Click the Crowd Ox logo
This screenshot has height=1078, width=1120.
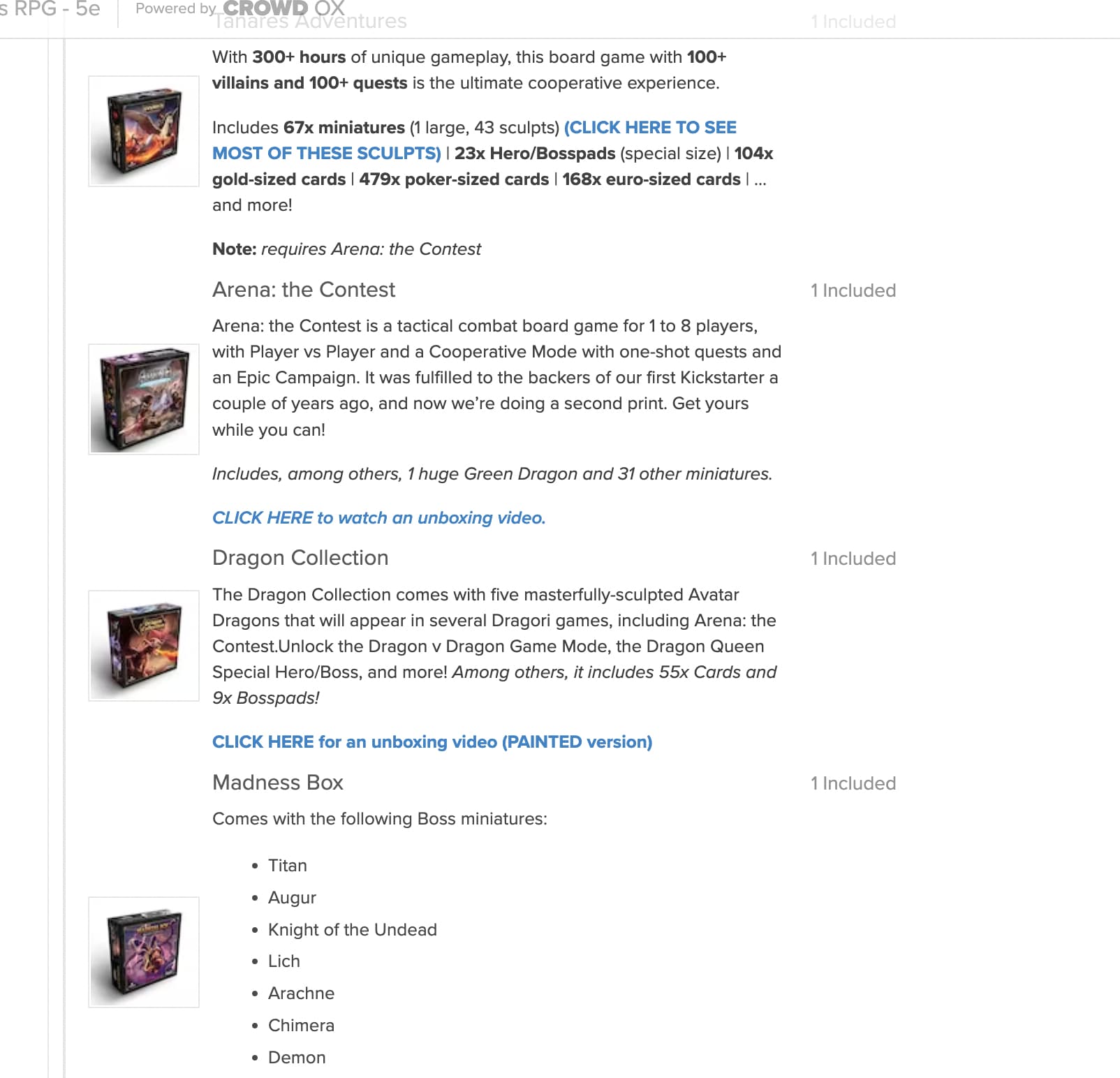(x=283, y=8)
